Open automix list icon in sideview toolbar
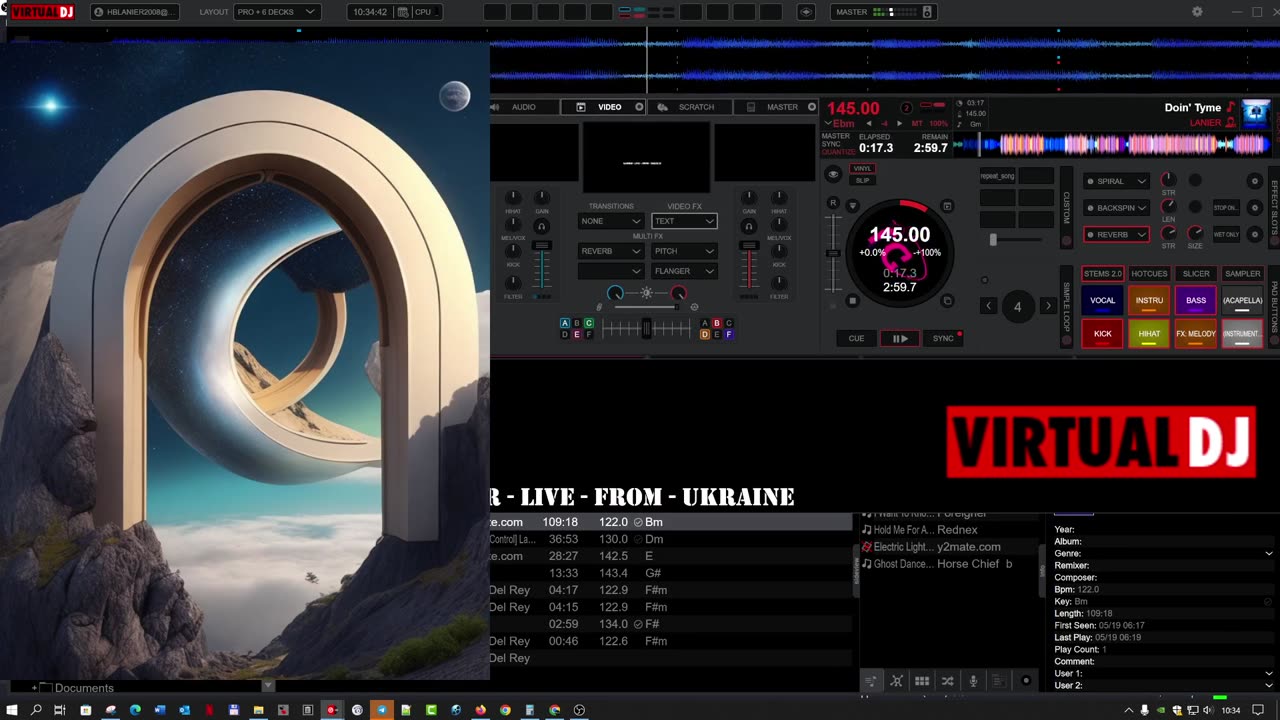 (x=871, y=681)
